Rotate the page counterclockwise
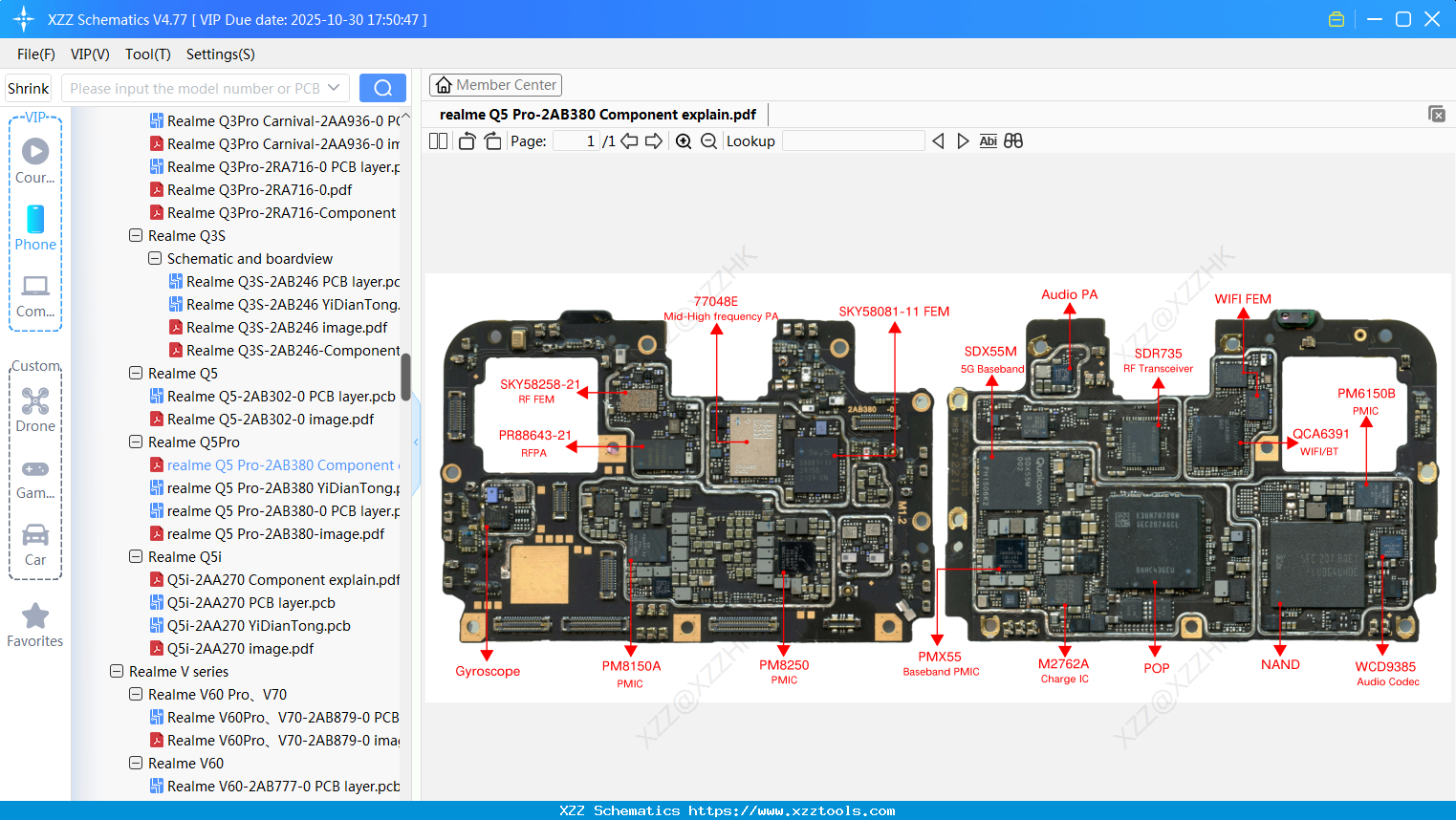 [467, 140]
